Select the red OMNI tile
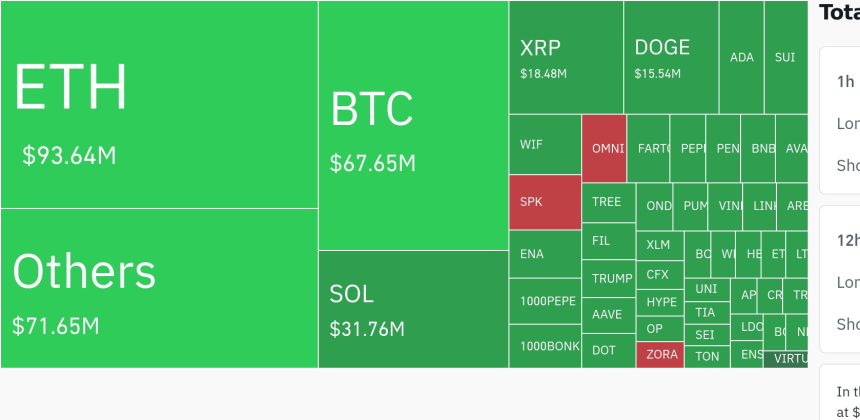This screenshot has height=420, width=860. coord(604,148)
